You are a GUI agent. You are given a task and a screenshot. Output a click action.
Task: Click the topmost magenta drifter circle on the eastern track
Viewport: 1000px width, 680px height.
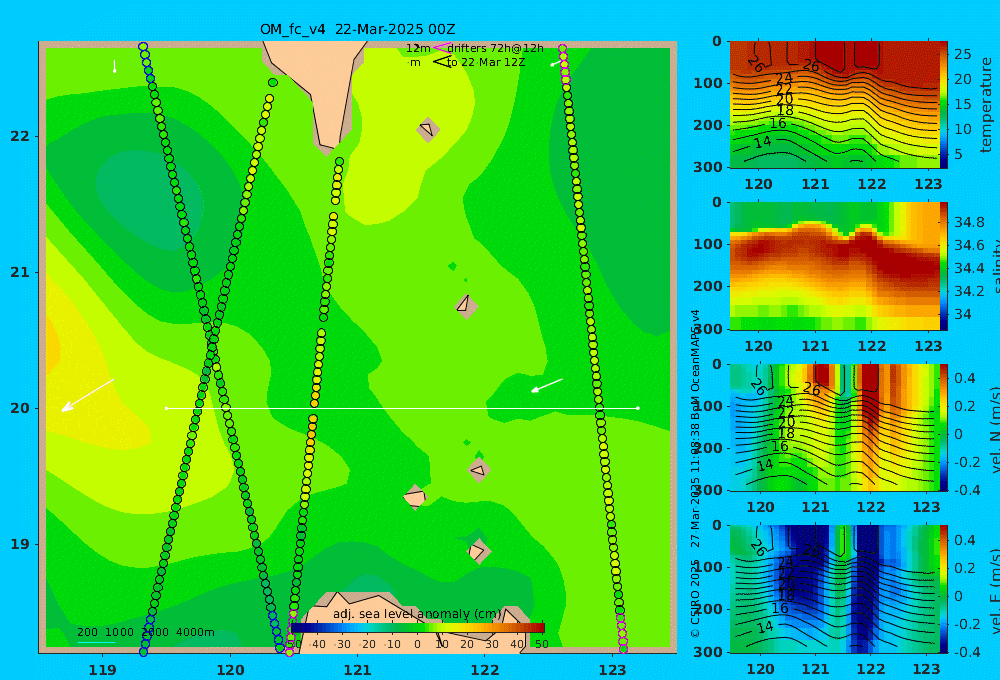562,48
